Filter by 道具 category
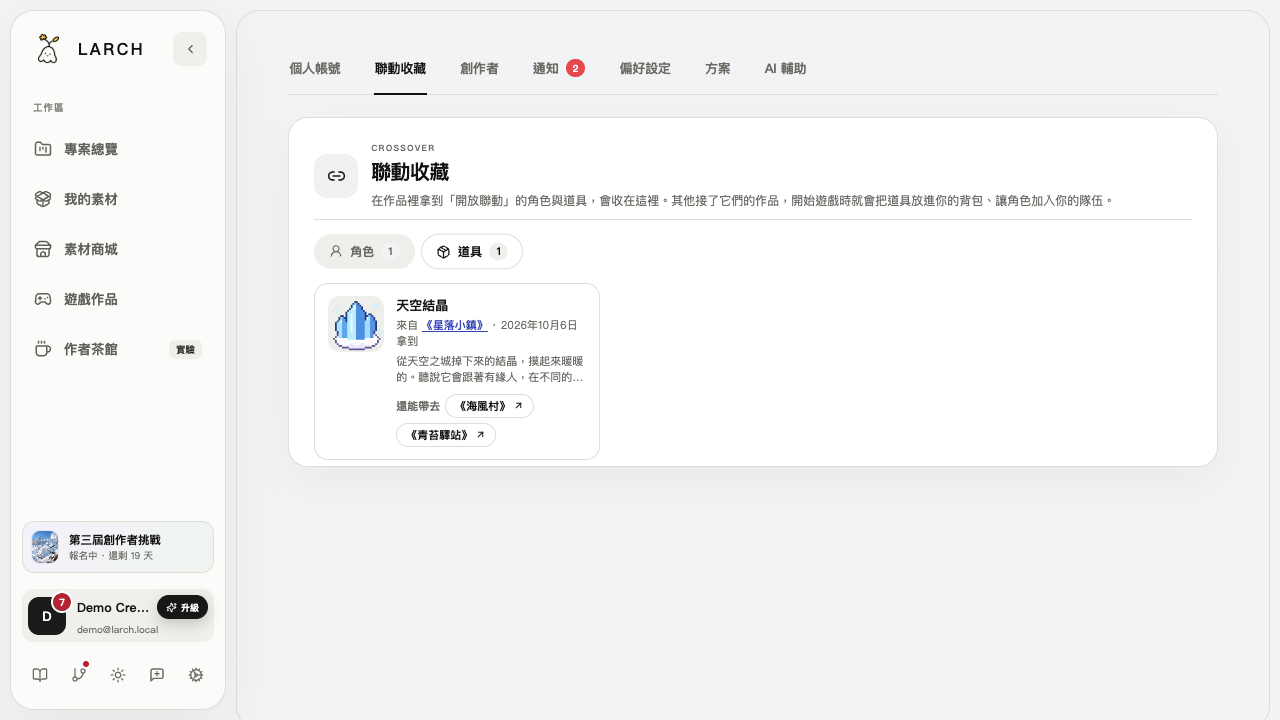Image resolution: width=1280 pixels, height=720 pixels. tap(472, 252)
